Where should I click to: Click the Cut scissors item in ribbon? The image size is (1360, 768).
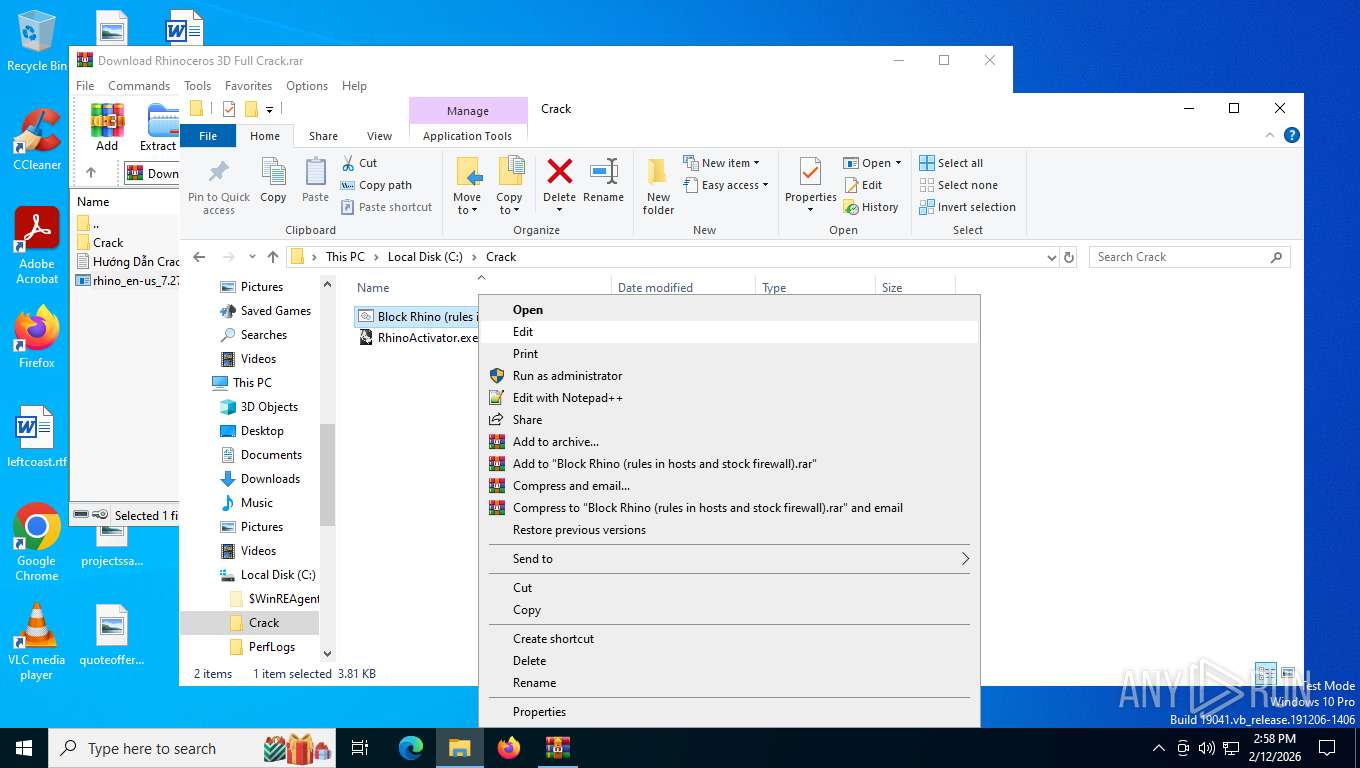359,163
